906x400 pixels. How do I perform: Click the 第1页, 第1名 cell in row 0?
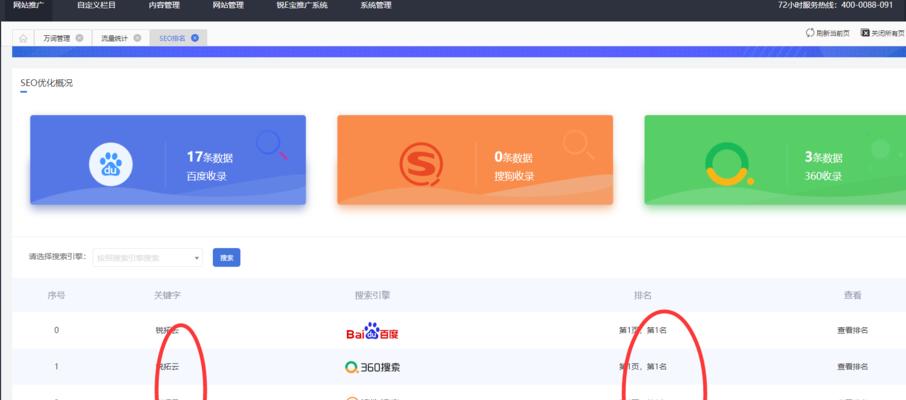(643, 331)
